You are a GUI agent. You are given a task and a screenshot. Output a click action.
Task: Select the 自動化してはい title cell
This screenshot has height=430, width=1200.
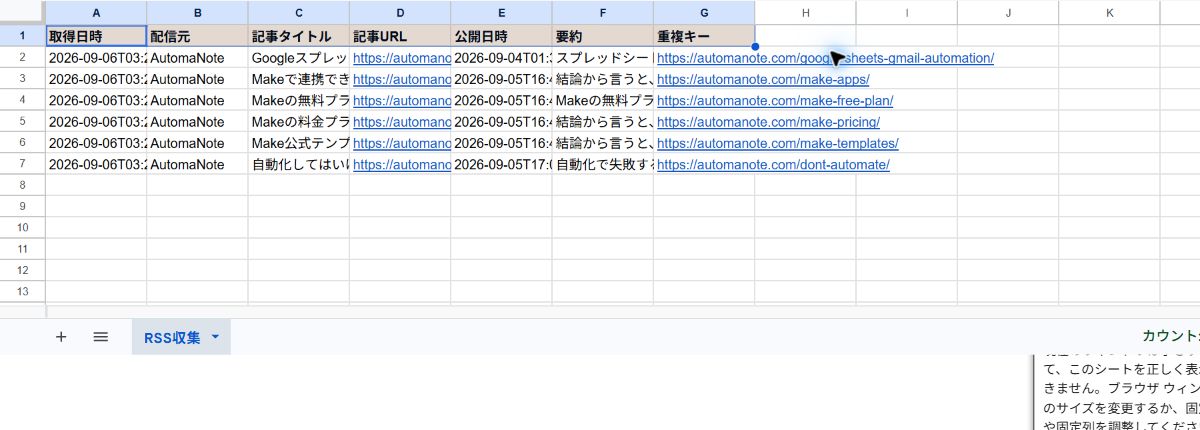pyautogui.click(x=299, y=164)
